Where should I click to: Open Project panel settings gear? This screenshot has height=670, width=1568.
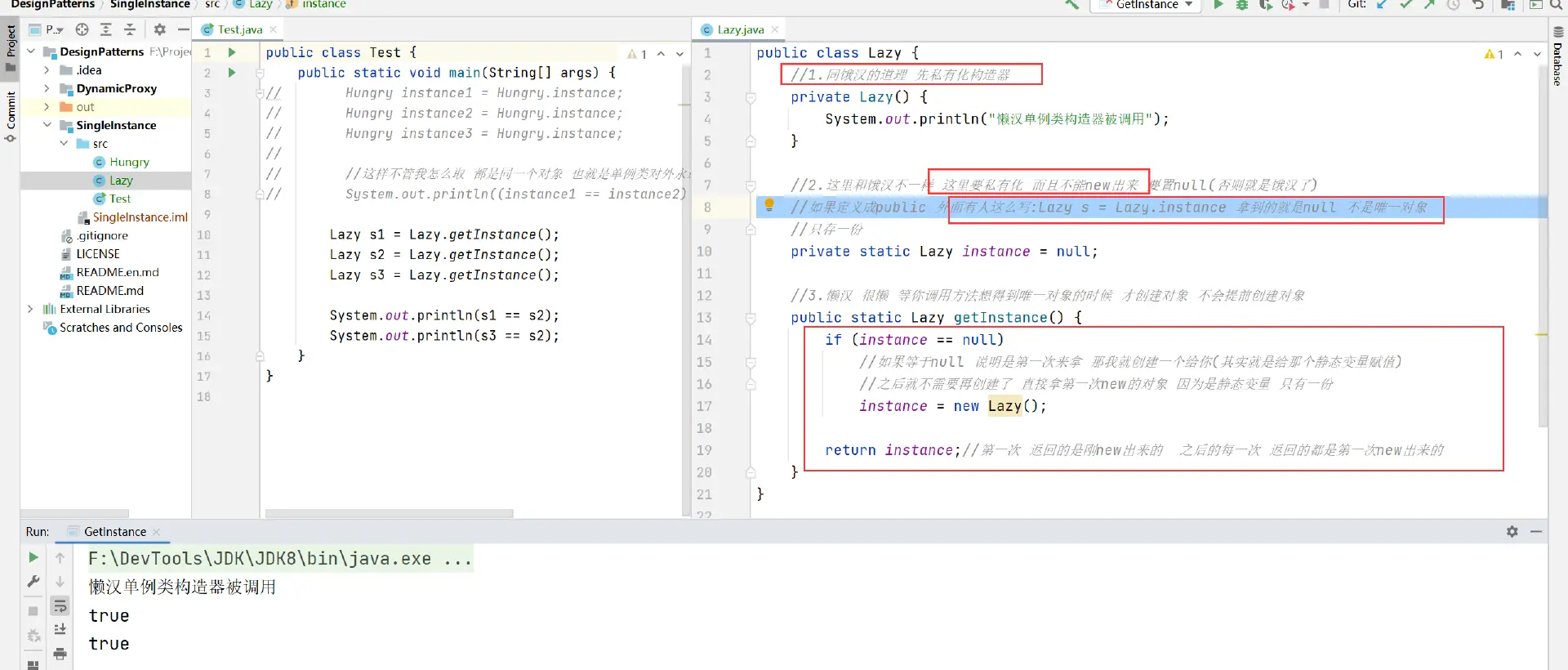pos(160,29)
